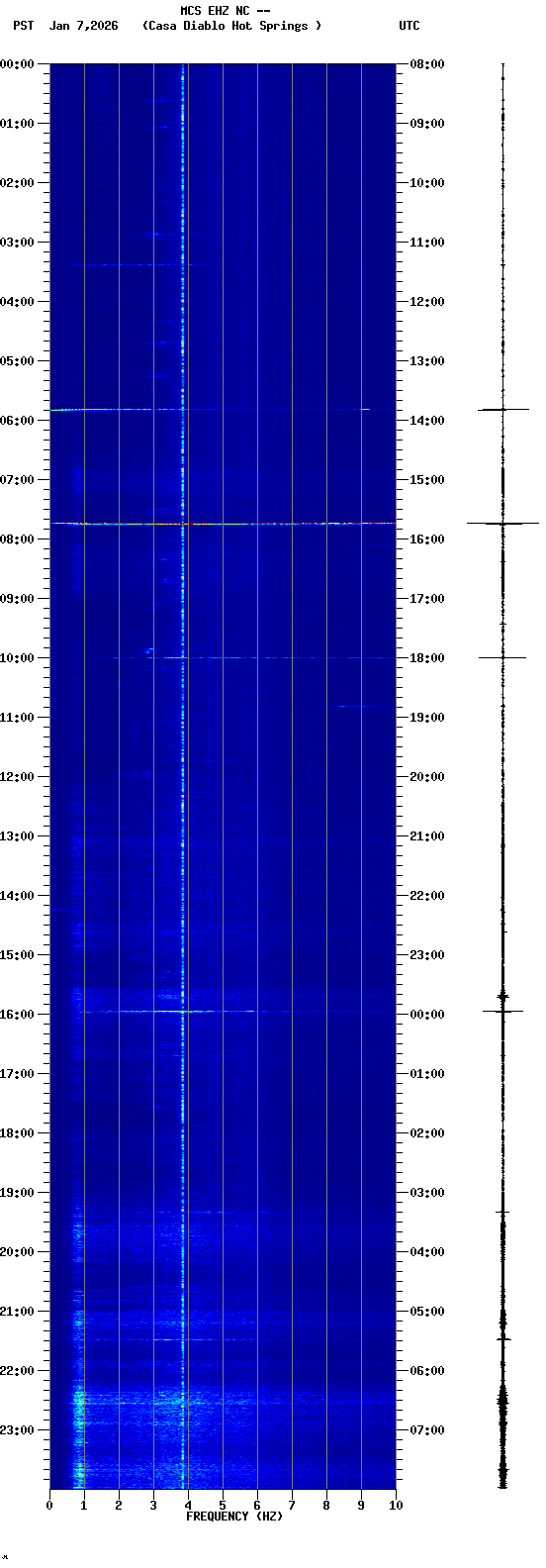Click the 10:00 UTC time label
Image resolution: width=546 pixels, height=1568 pixels.
click(427, 183)
